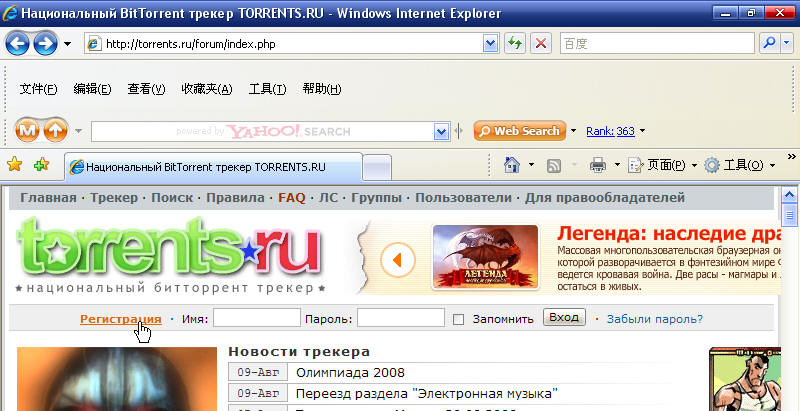Open the Web Search options dropdown
Screen dimensions: 800x411
pos(573,131)
